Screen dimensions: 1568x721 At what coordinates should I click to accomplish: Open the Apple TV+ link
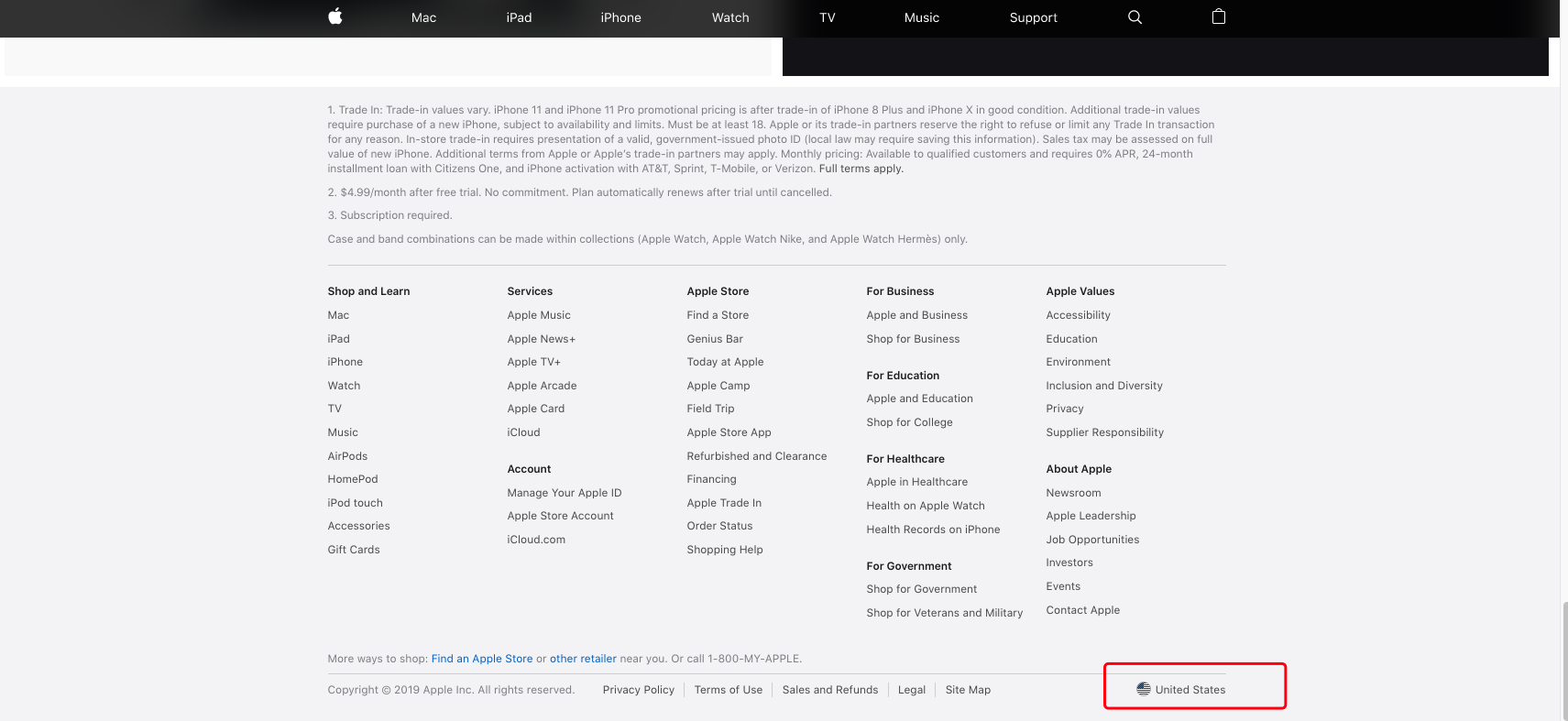click(534, 362)
